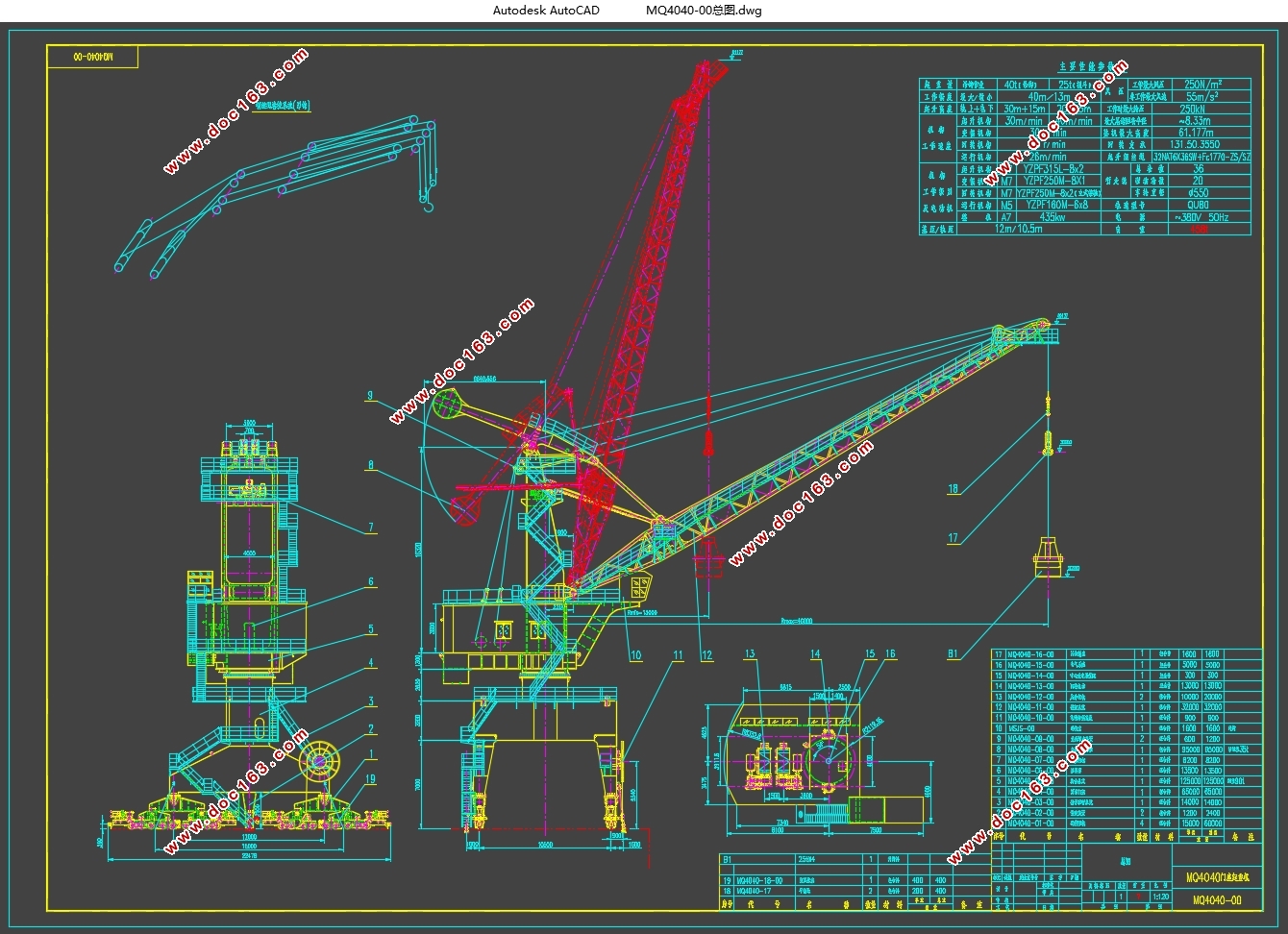The image size is (1288, 934).
Task: Click part callout number 12
Action: point(707,656)
